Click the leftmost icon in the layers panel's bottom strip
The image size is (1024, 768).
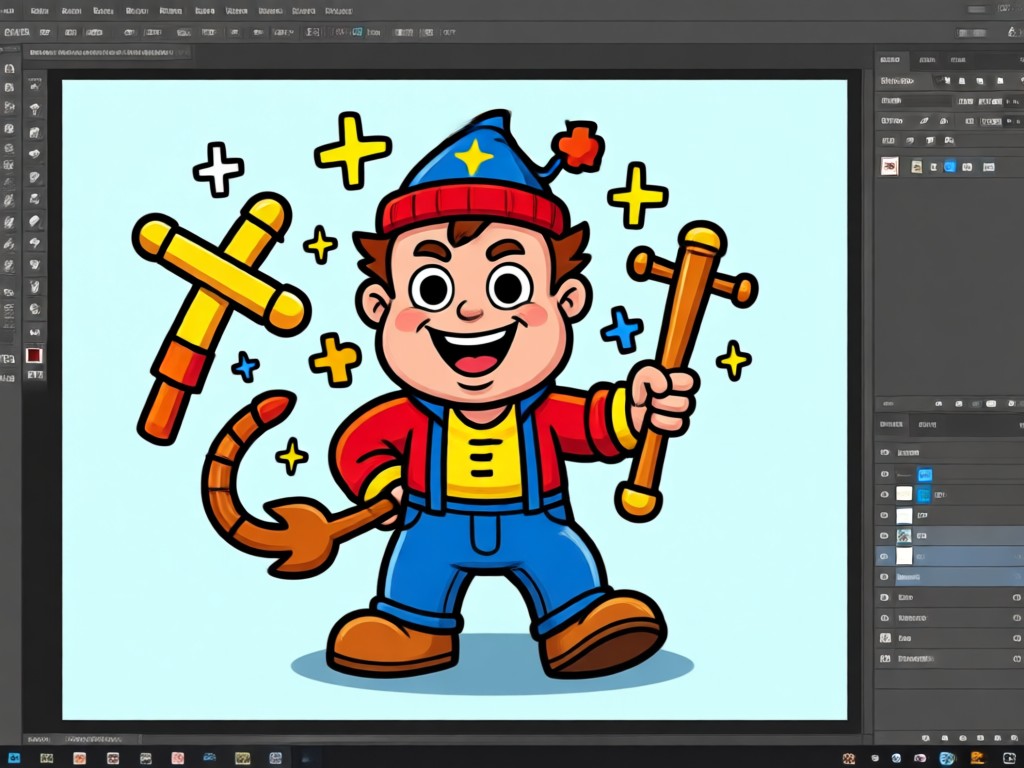coord(926,738)
